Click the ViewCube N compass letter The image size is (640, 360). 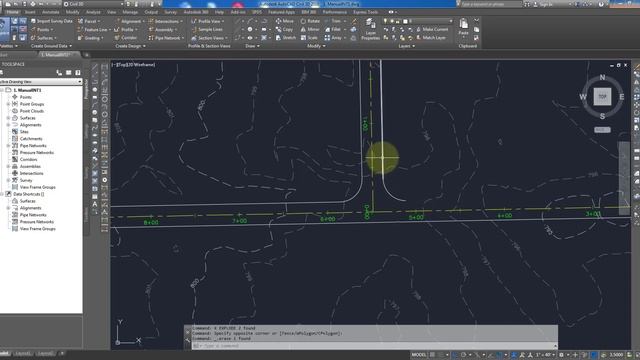[x=602, y=78]
